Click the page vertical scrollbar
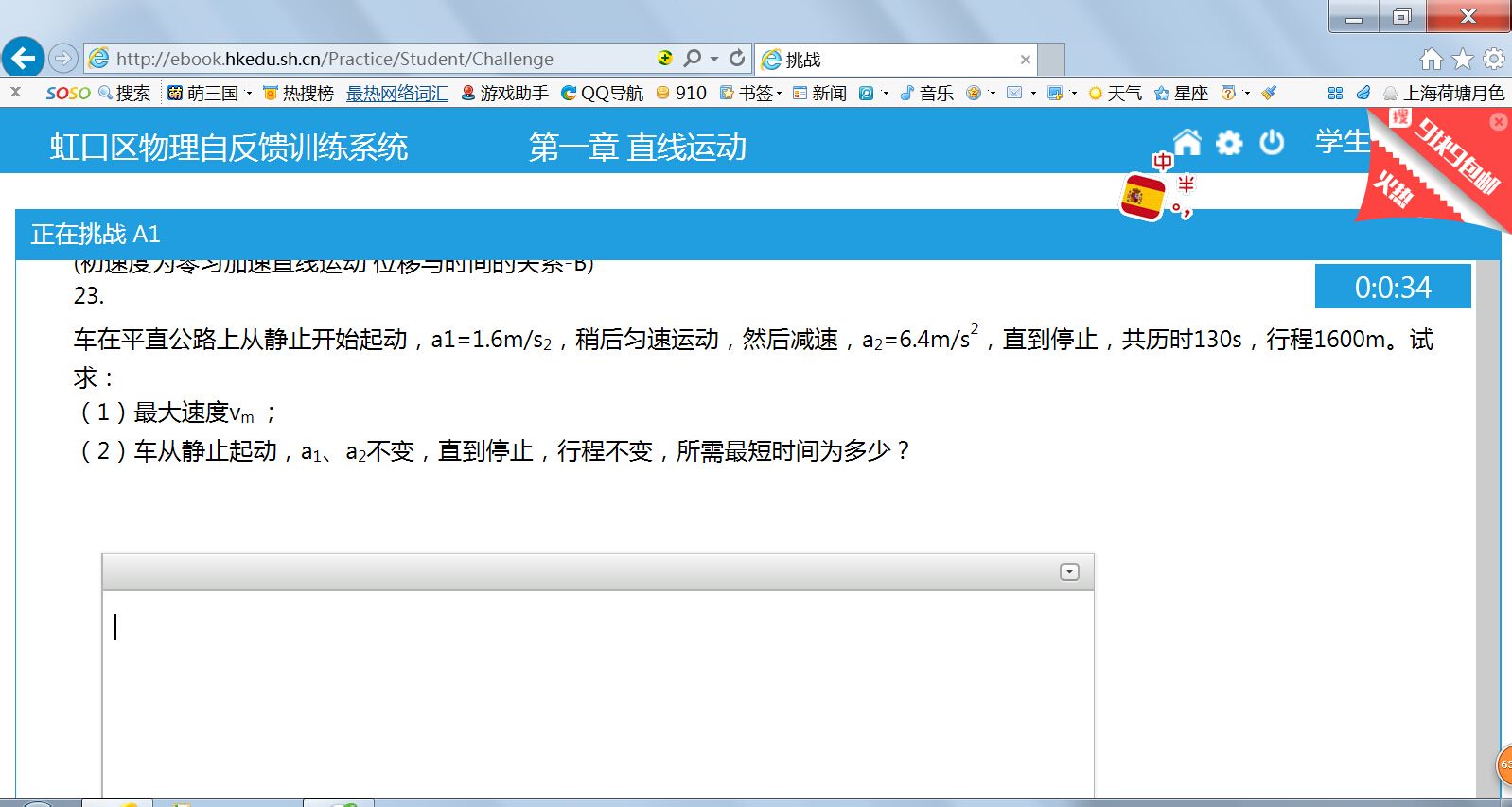The image size is (1512, 807). 1488,528
